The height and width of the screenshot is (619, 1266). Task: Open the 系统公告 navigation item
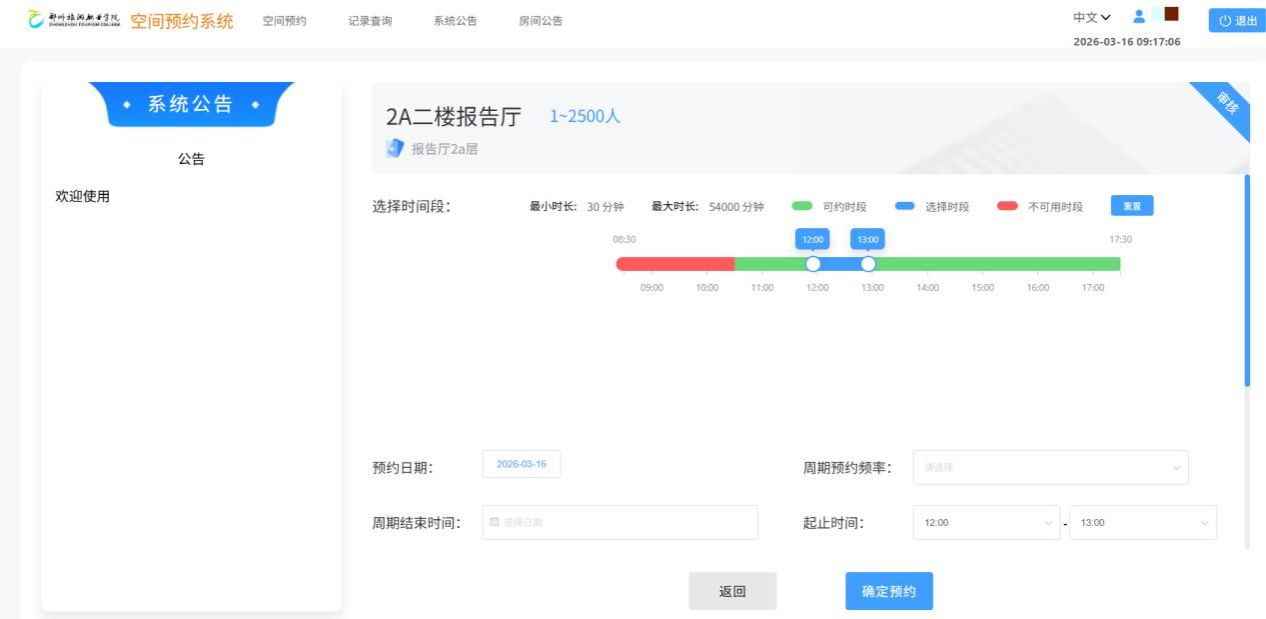[455, 21]
